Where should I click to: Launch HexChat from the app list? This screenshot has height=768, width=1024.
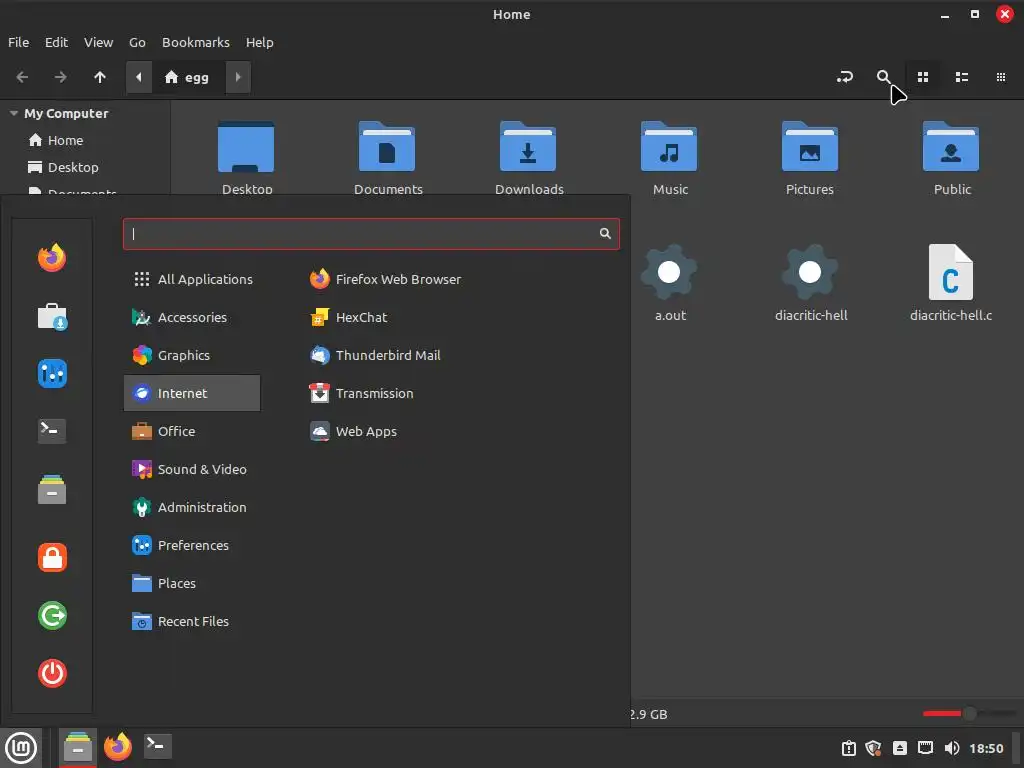tap(349, 317)
